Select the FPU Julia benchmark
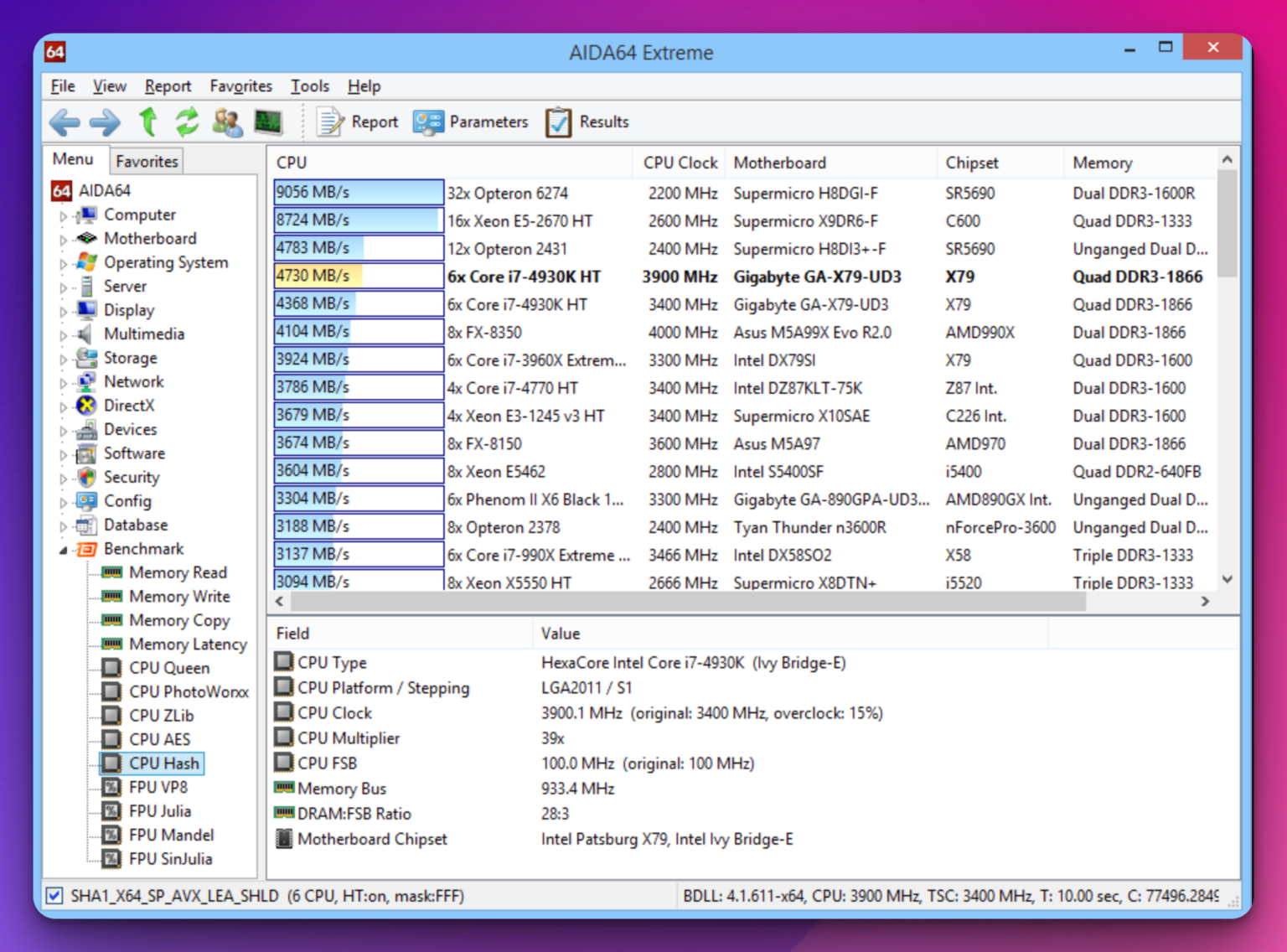The height and width of the screenshot is (952, 1287). pos(162,810)
